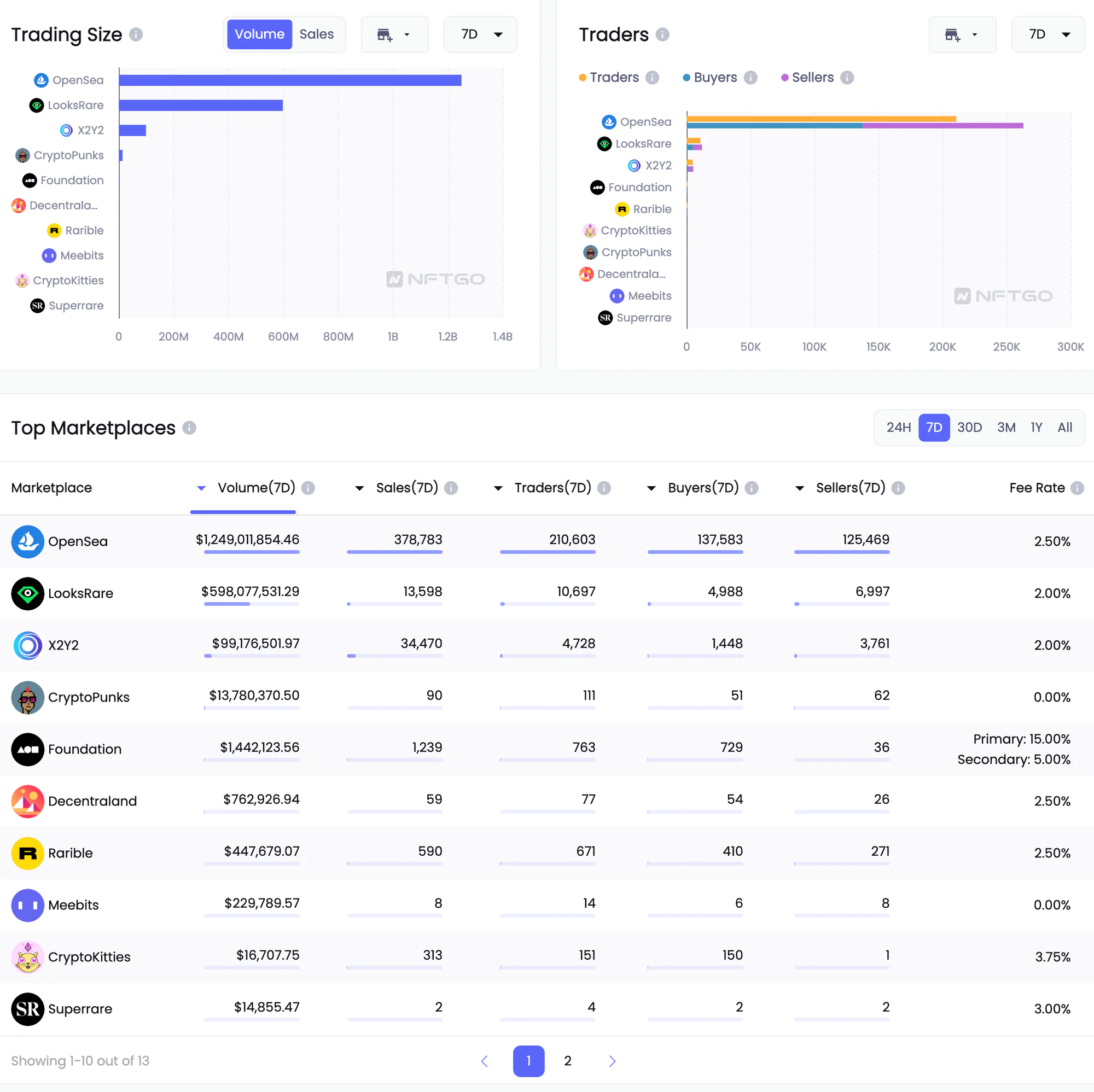Image resolution: width=1094 pixels, height=1092 pixels.
Task: Select the Volume toggle in Trading Size
Action: tap(259, 34)
